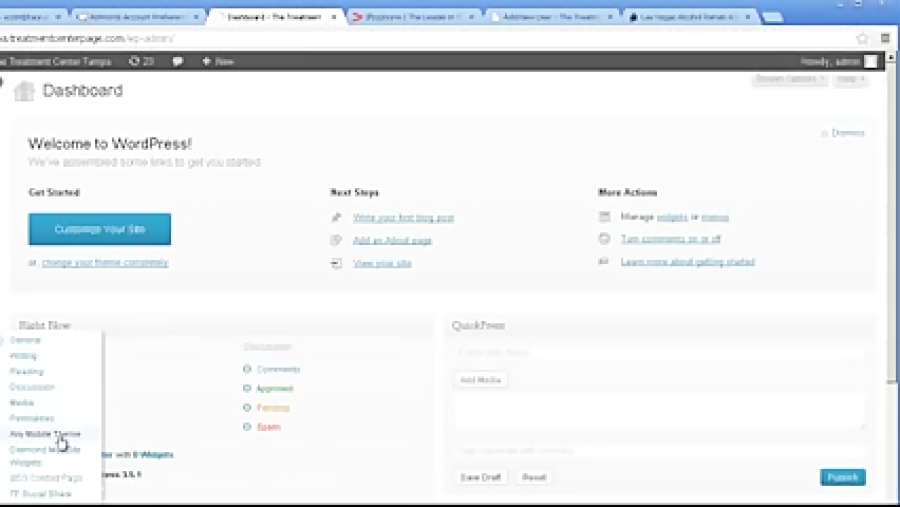
Task: Open the General settings submenu item
Action: pos(25,340)
